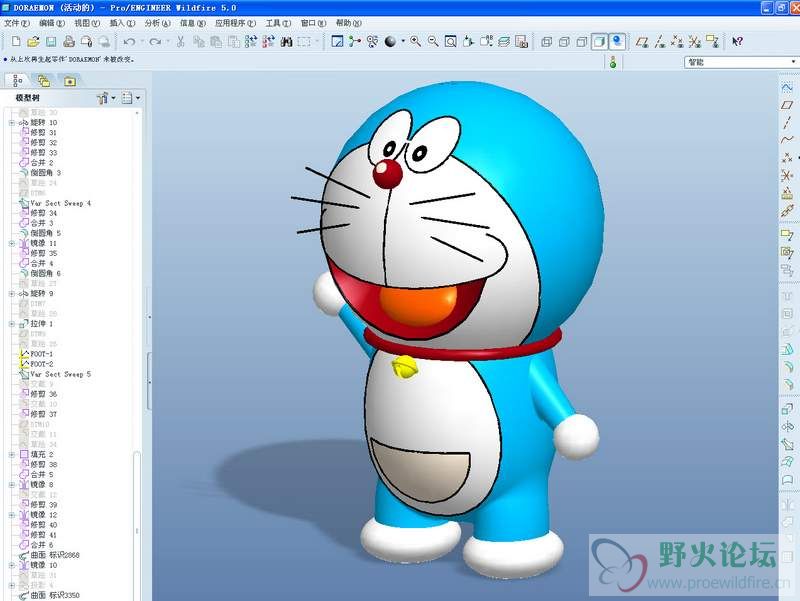
Task: Toggle Hidden Line display style
Action: pyautogui.click(x=564, y=42)
